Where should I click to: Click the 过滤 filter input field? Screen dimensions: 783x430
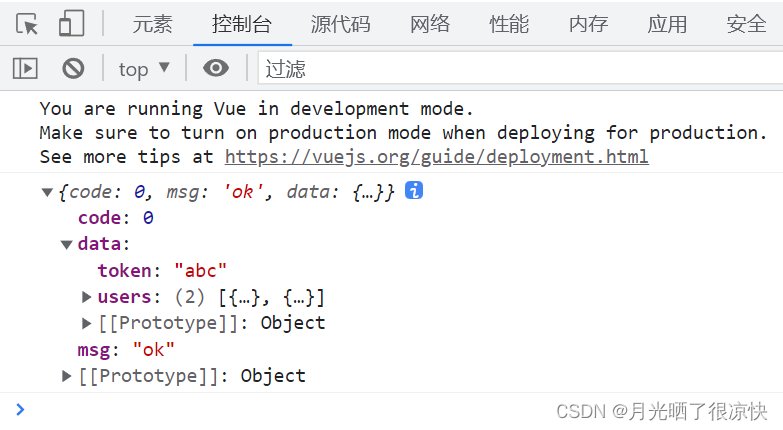[500, 68]
